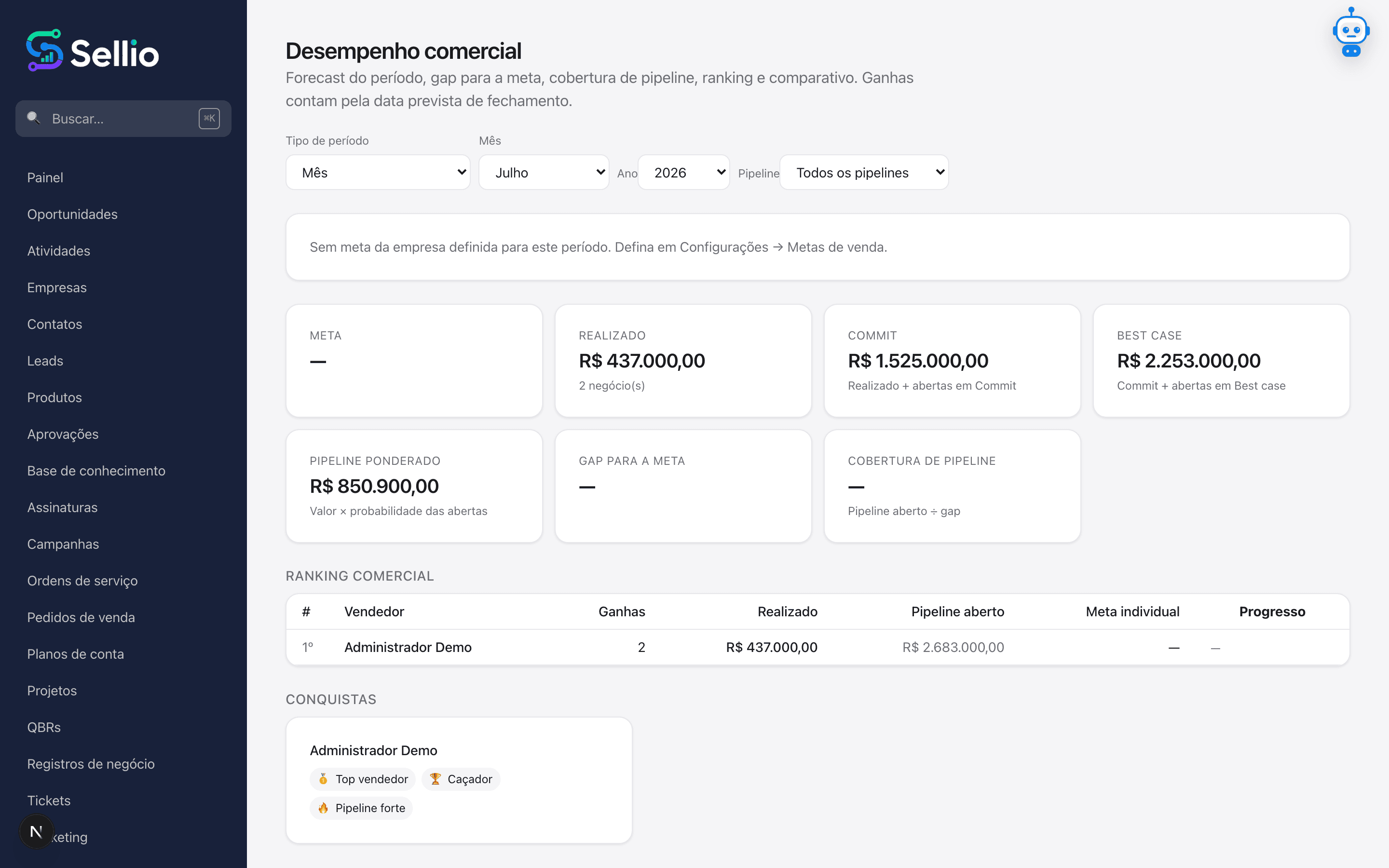This screenshot has width=1389, height=868.
Task: Click the Sem meta da empresa notice text
Action: click(x=598, y=247)
